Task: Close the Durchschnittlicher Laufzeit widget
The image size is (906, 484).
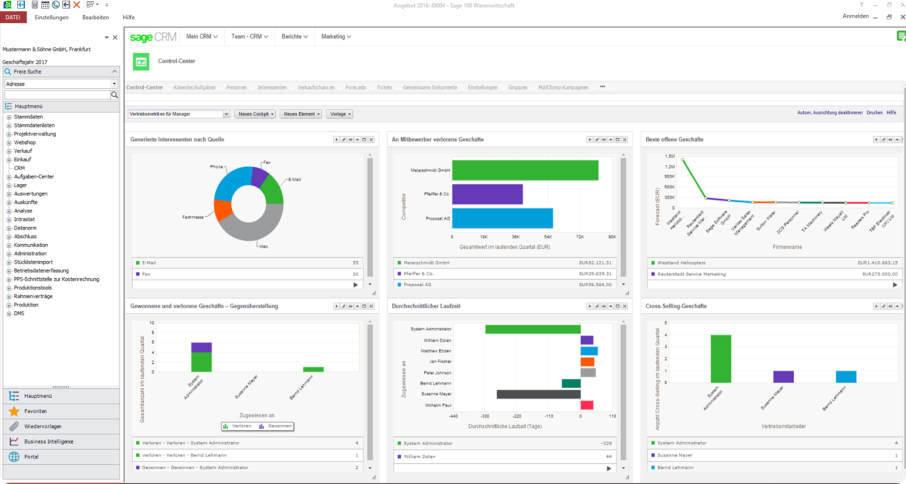Action: 625,306
